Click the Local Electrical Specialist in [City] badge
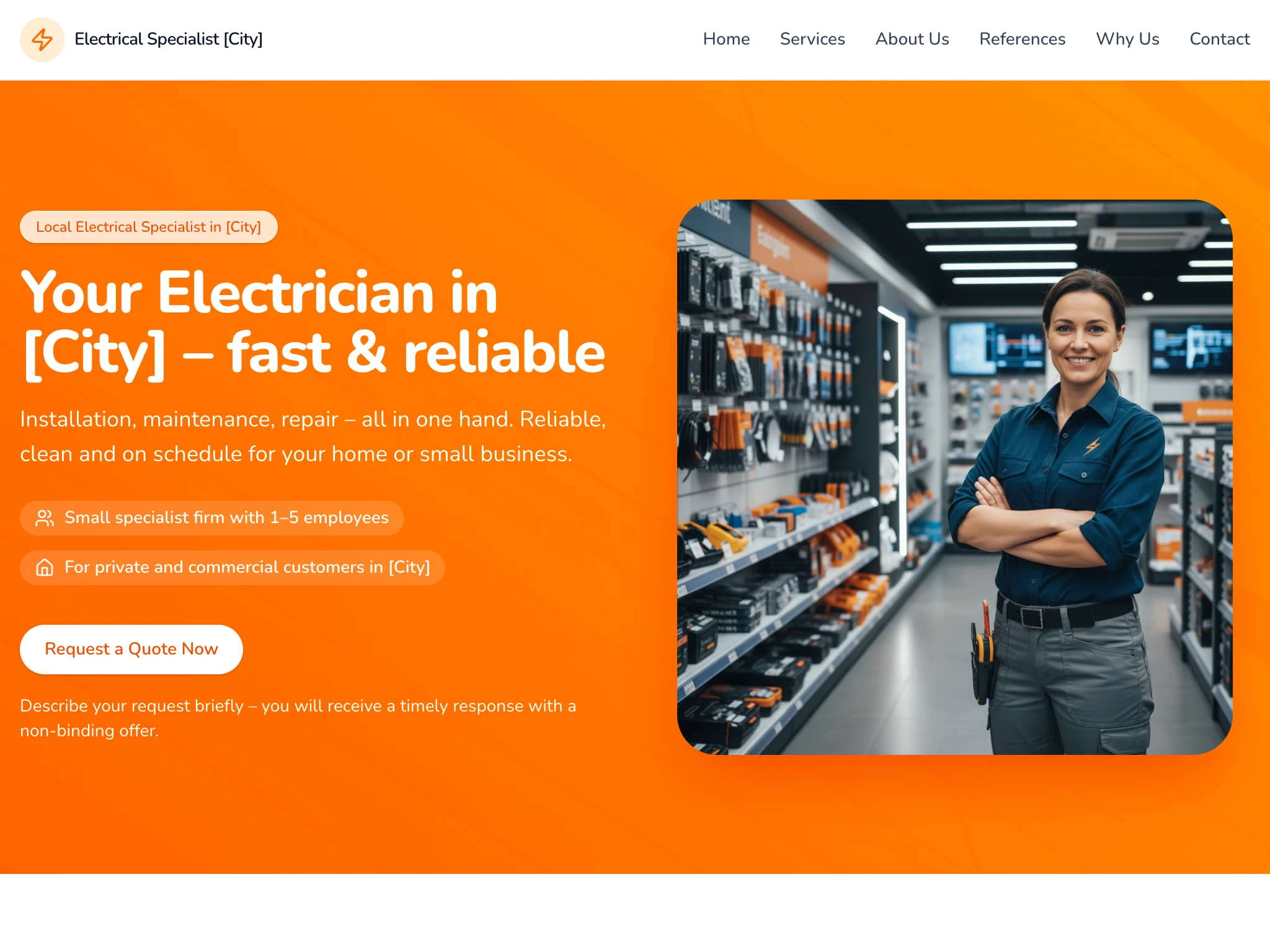The width and height of the screenshot is (1270, 952). pos(149,227)
